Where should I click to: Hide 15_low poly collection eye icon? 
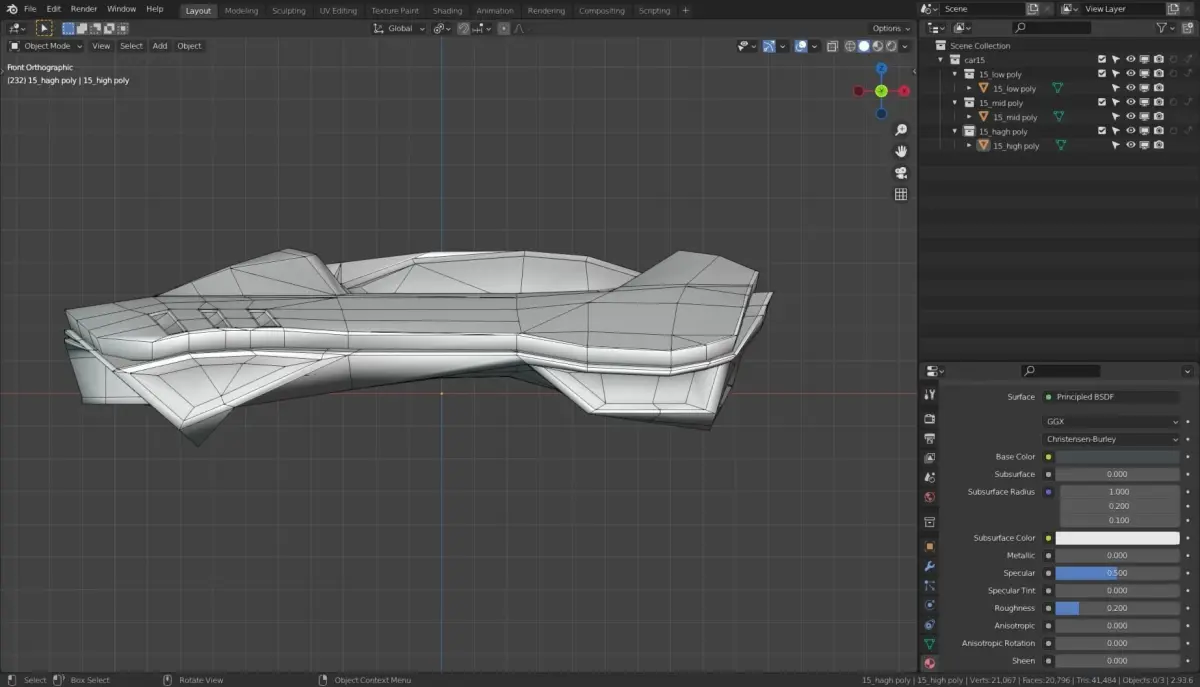1131,74
